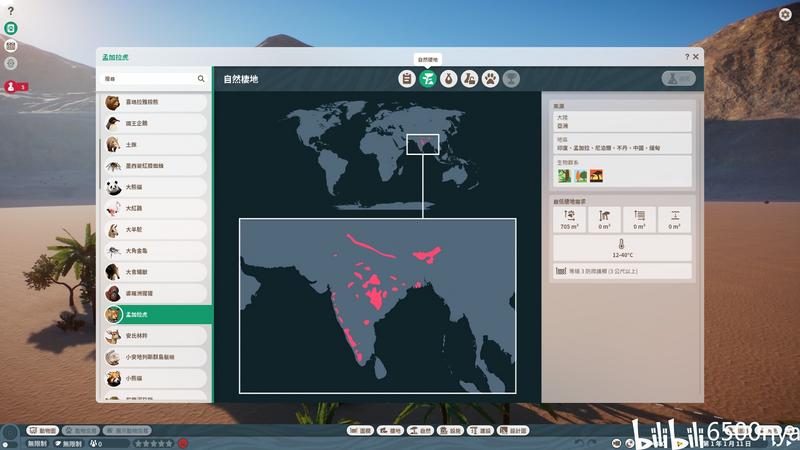Click the scrollbar of the animal list
800x450 pixels.
pyautogui.click(x=99, y=163)
